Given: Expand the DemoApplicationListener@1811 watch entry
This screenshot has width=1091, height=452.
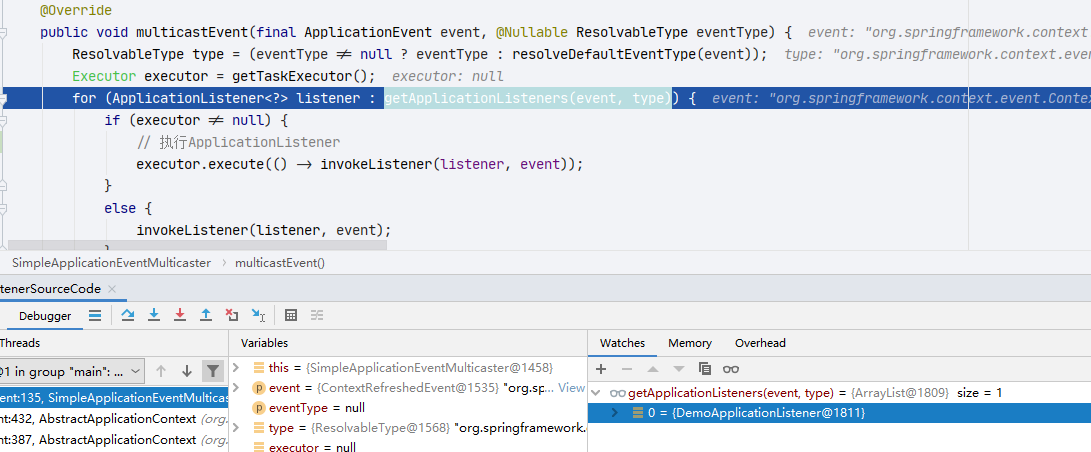Looking at the screenshot, I should click(615, 412).
